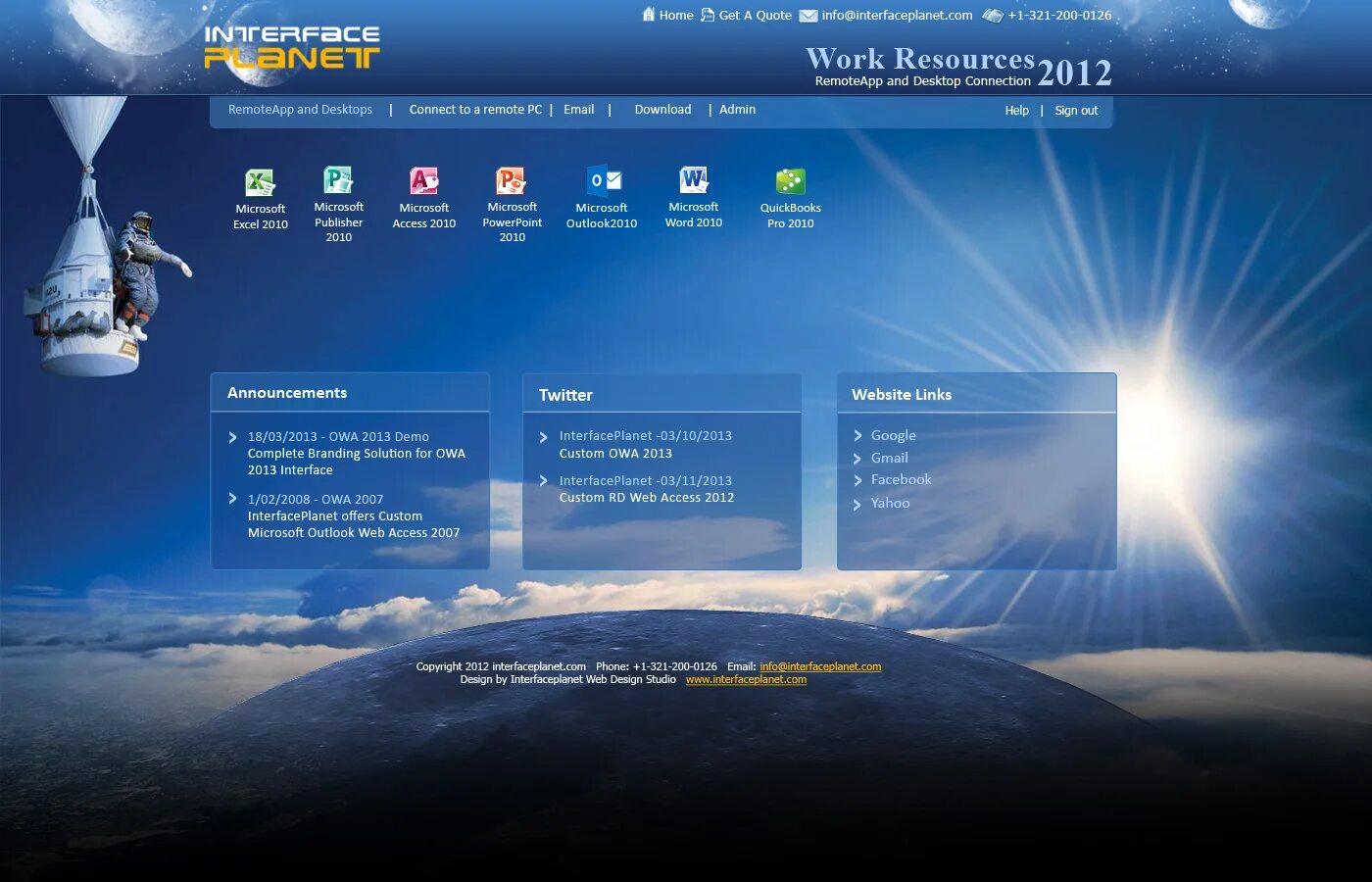
Task: Click 'Complete Branding Solution for OWA' text
Action: coord(357,454)
